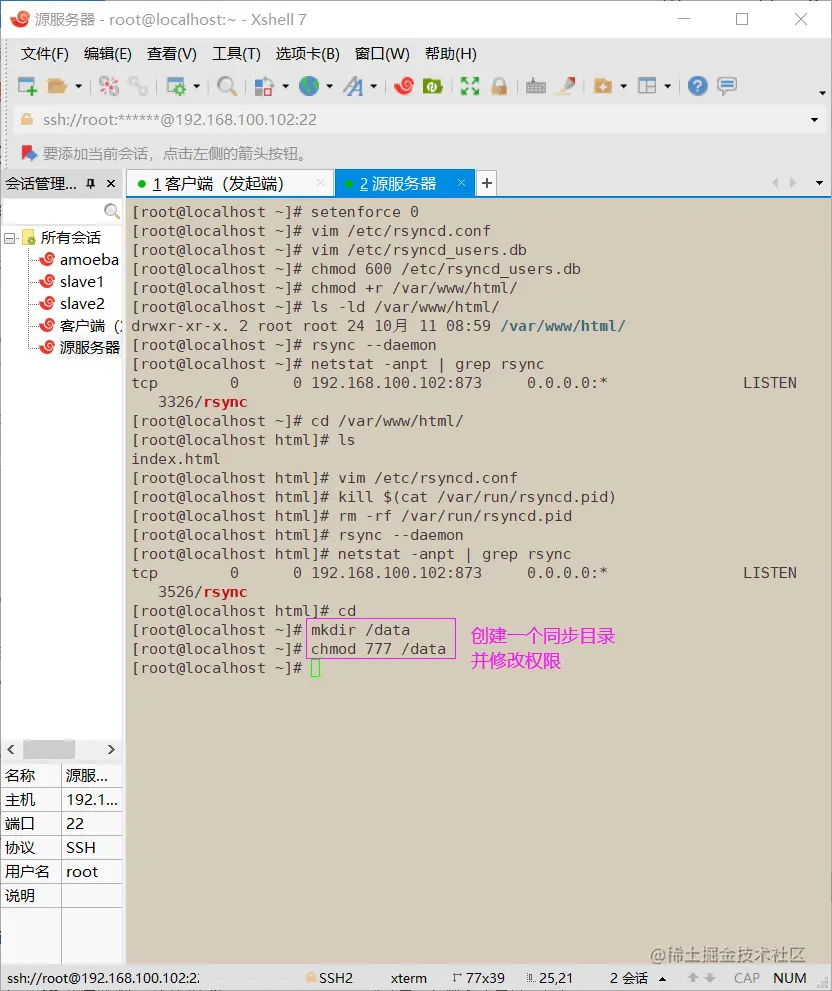Click the Disconnect toolbar icon

pyautogui.click(x=109, y=86)
